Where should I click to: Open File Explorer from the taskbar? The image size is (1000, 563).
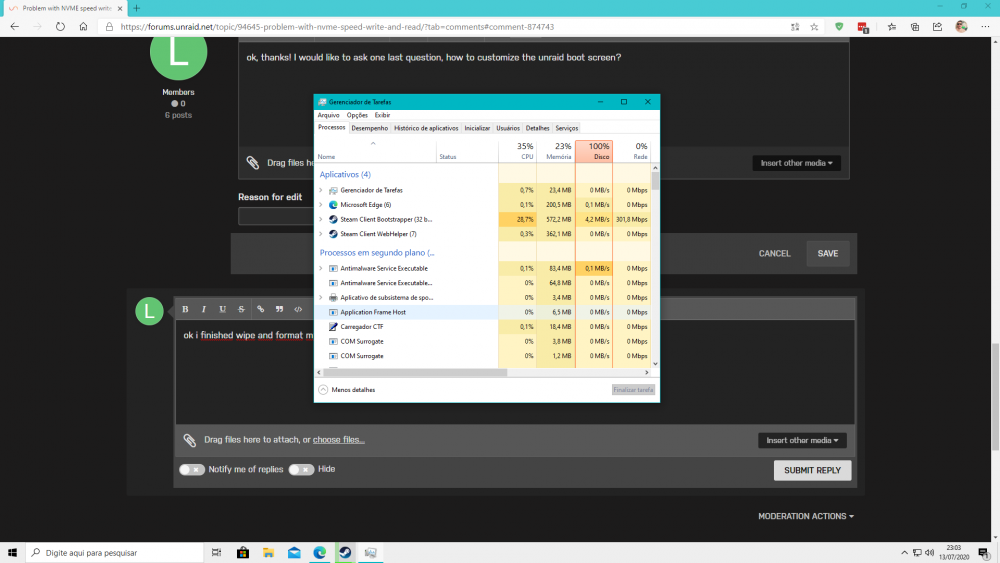click(268, 553)
